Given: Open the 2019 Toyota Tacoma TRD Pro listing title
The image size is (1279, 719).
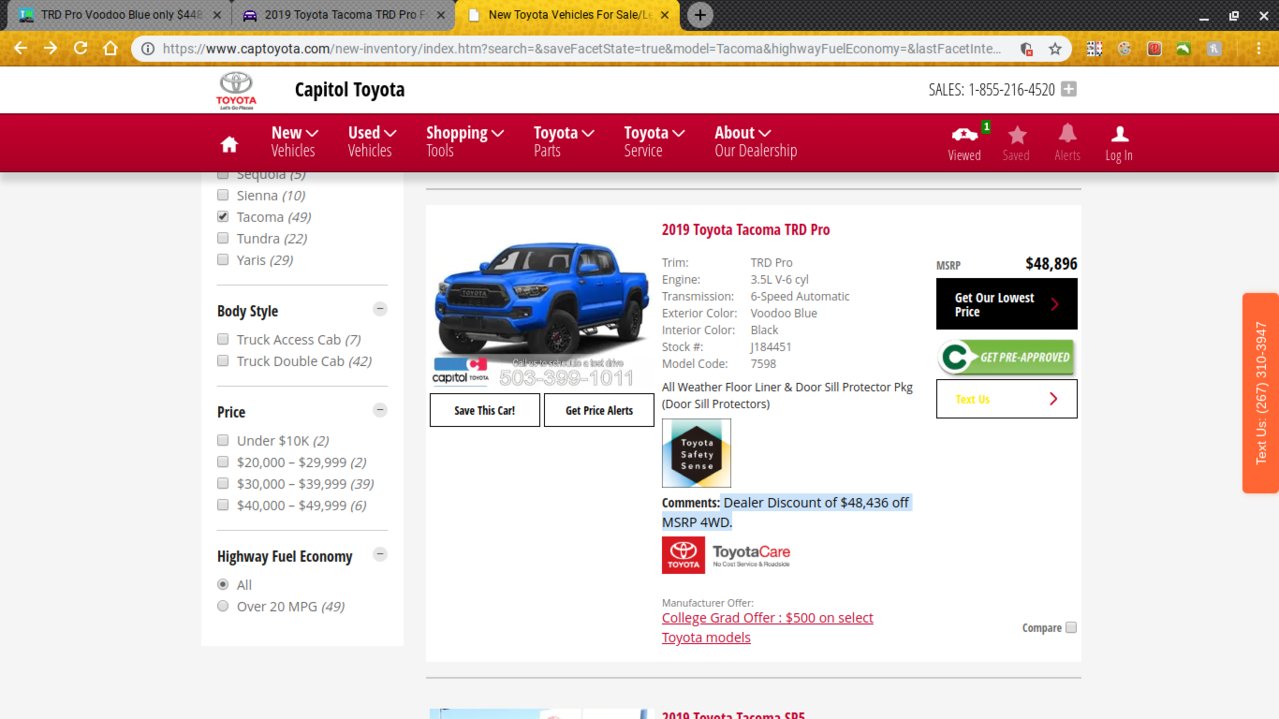Looking at the screenshot, I should [x=746, y=229].
